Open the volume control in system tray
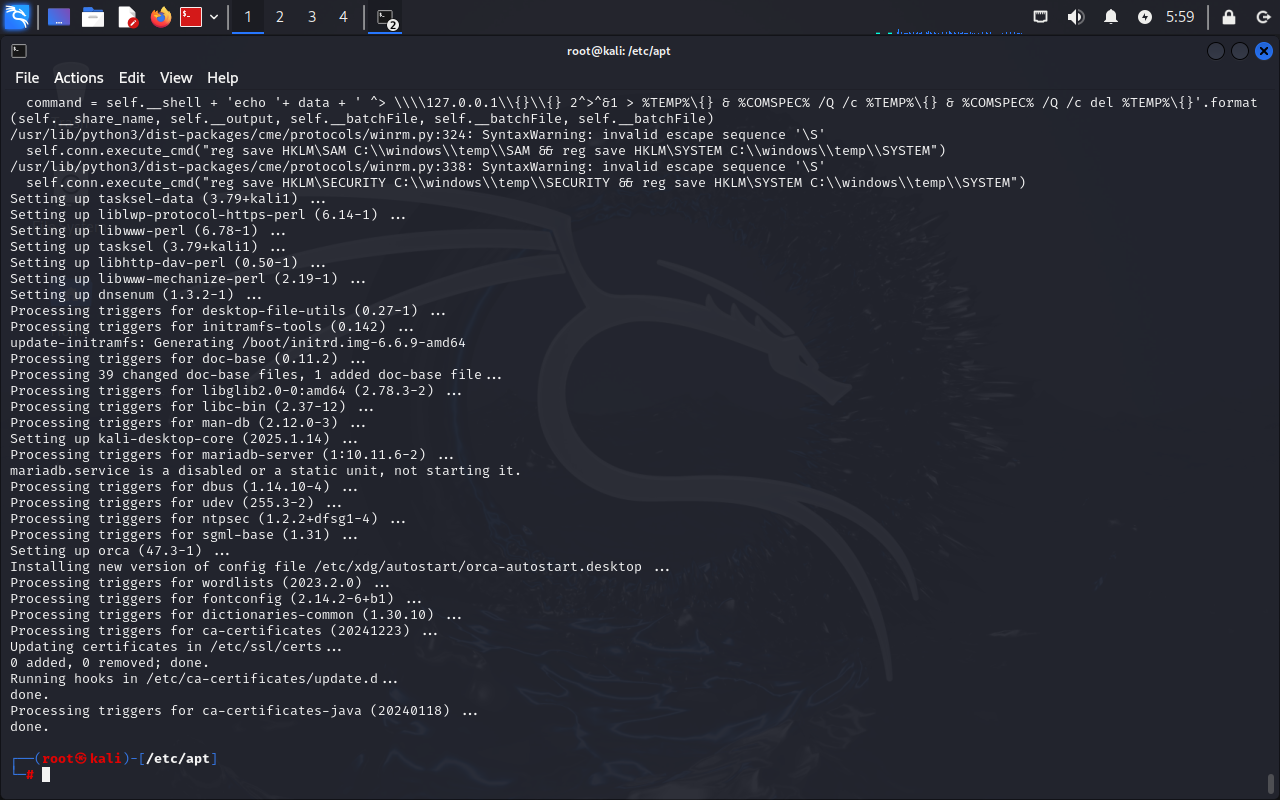 tap(1076, 17)
